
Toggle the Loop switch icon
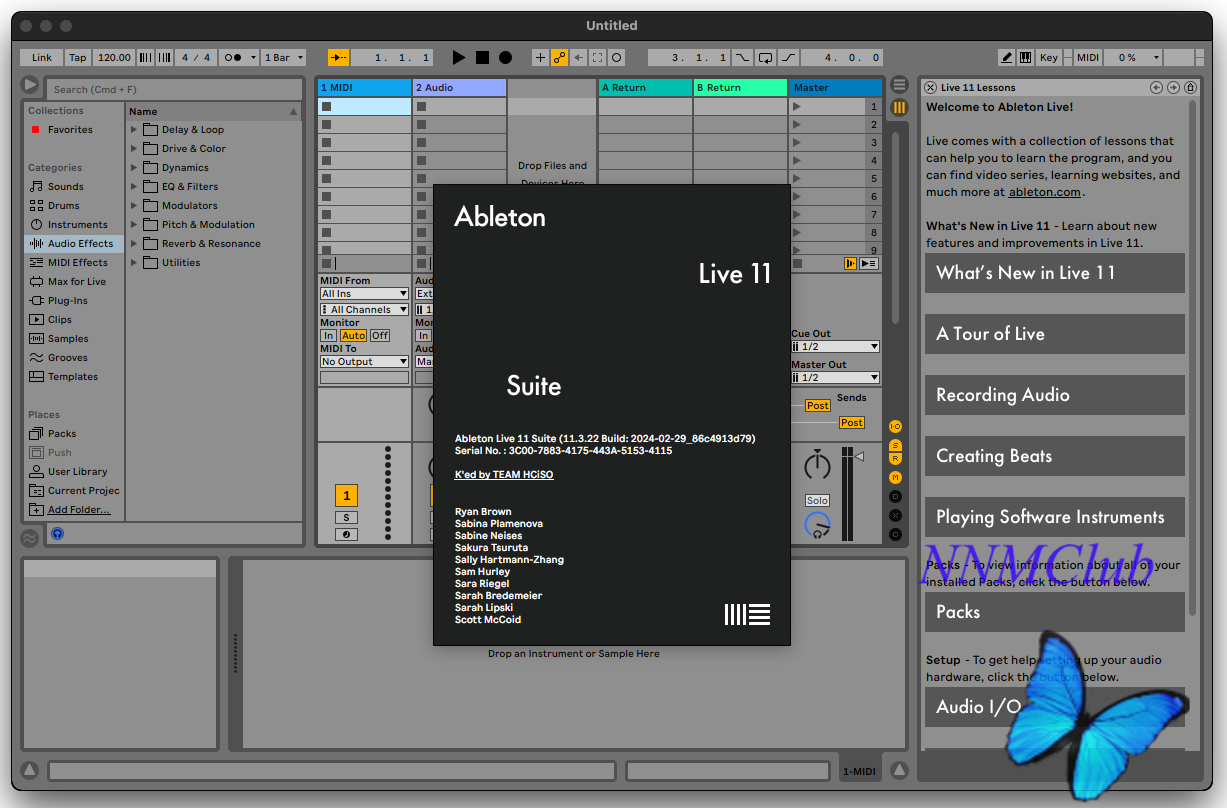coord(766,58)
